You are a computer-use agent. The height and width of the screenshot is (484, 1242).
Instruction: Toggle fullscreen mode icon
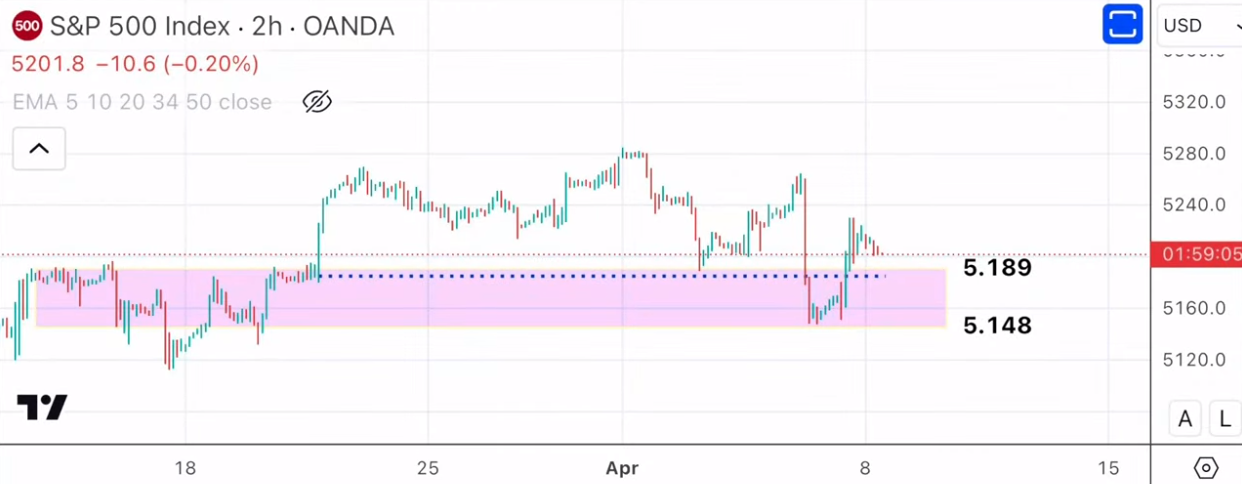(x=1122, y=25)
